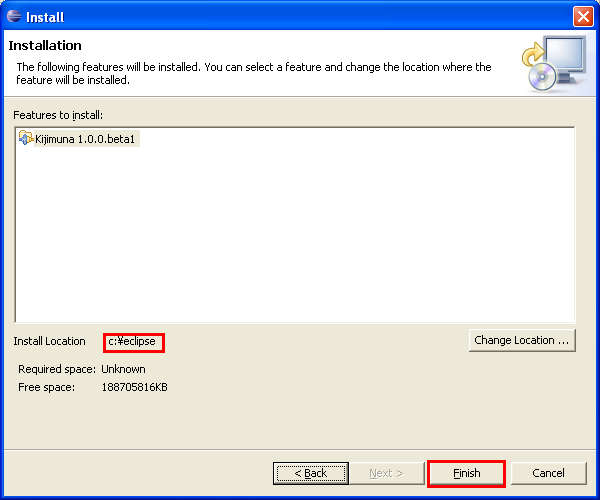
Task: Click the Required space Unknown value
Action: (123, 369)
